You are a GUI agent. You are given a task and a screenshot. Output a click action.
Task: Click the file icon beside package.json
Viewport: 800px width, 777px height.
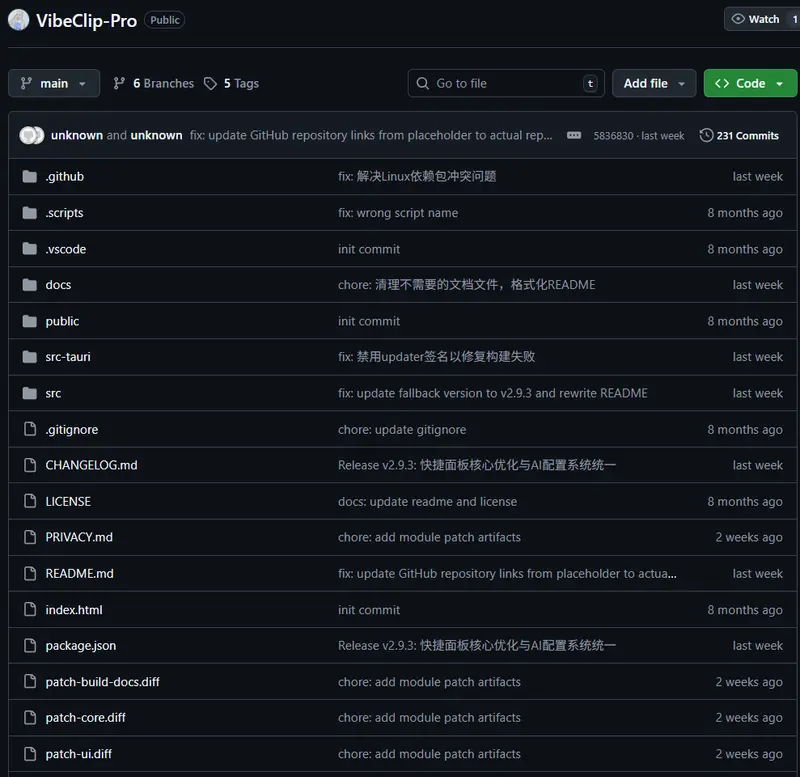[x=29, y=646]
